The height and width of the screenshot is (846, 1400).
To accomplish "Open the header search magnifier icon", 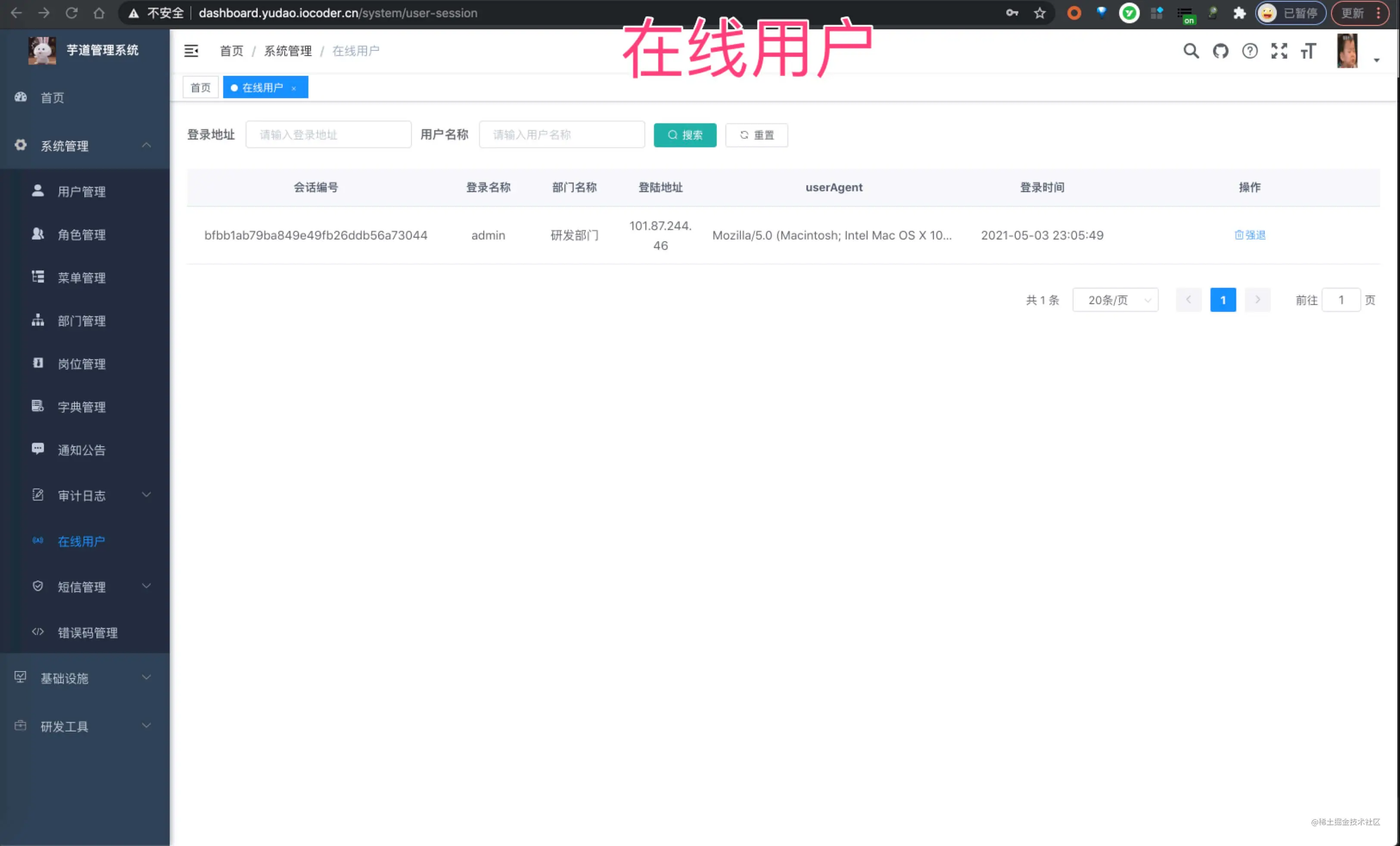I will 1191,51.
